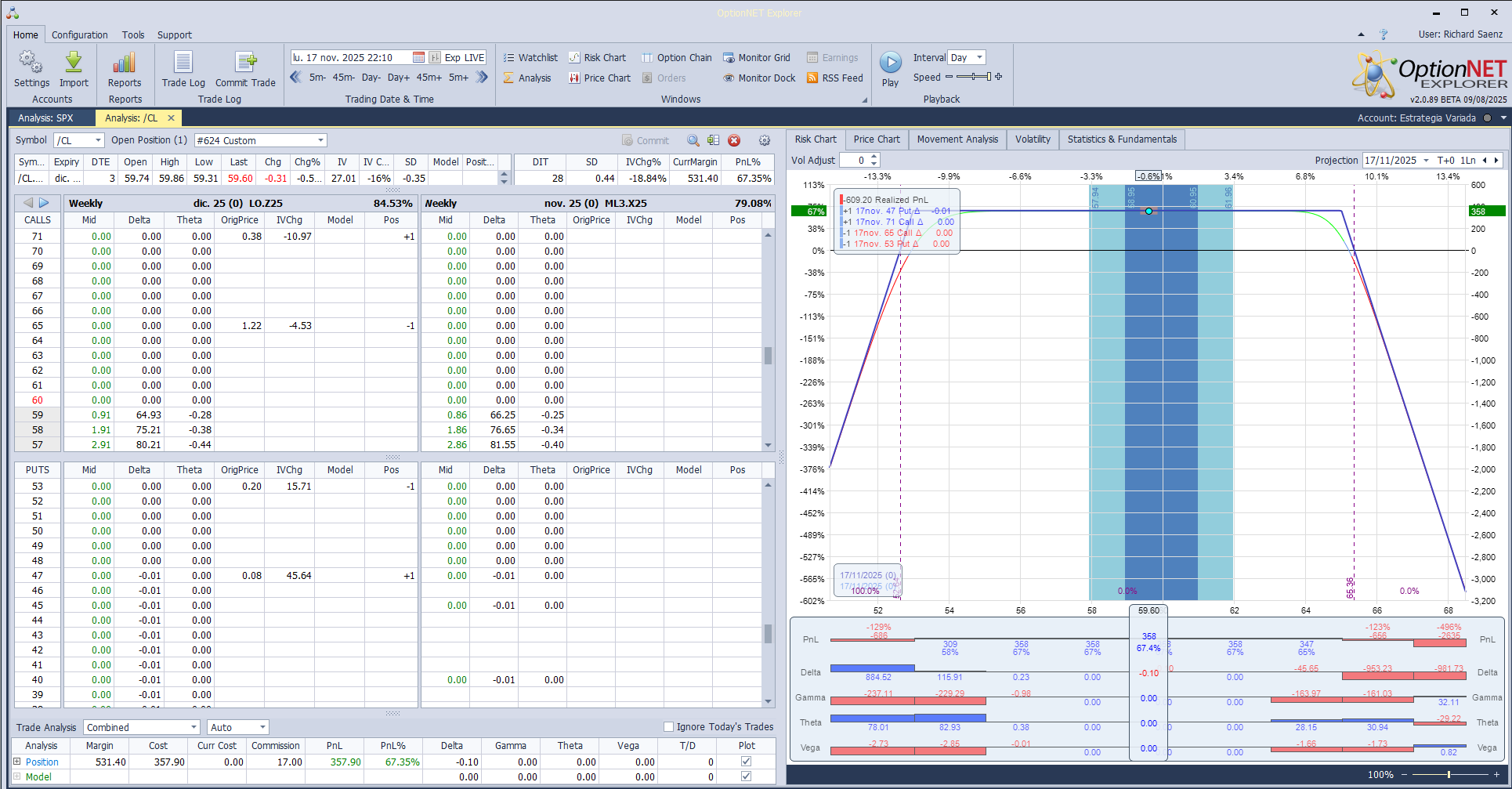Click the Day- time step button
Image resolution: width=1512 pixels, height=789 pixels.
[371, 78]
